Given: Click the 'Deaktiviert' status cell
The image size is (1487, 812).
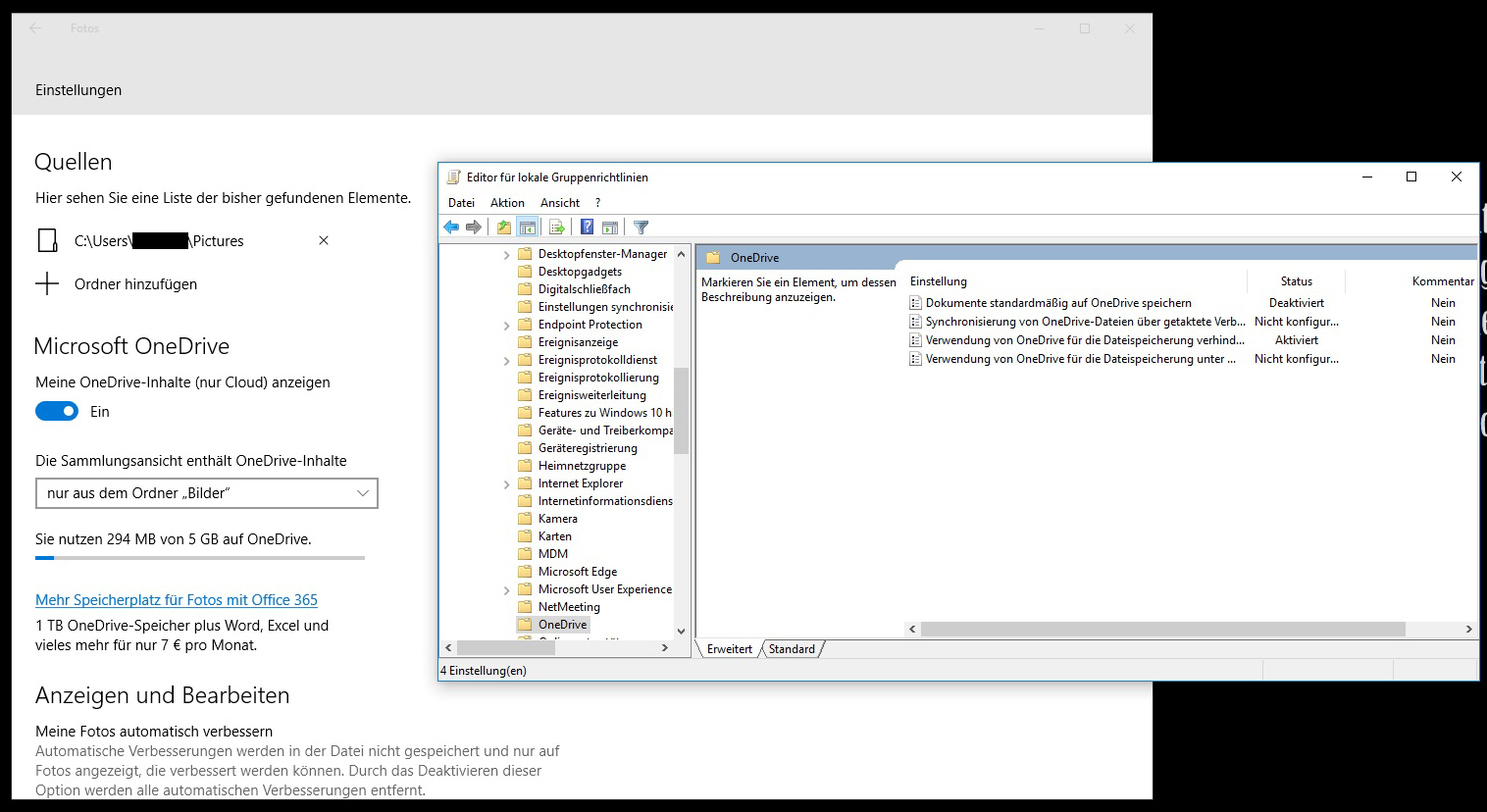Looking at the screenshot, I should [1296, 303].
